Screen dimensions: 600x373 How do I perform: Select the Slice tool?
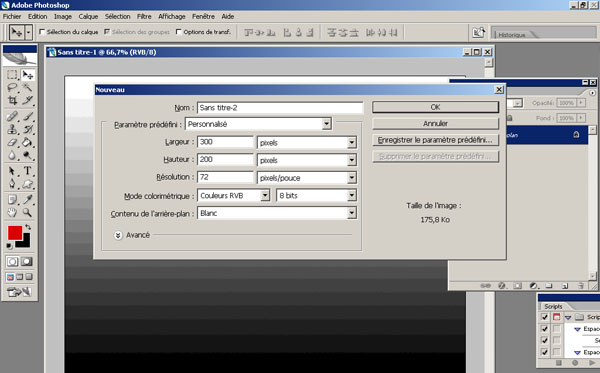[28, 101]
